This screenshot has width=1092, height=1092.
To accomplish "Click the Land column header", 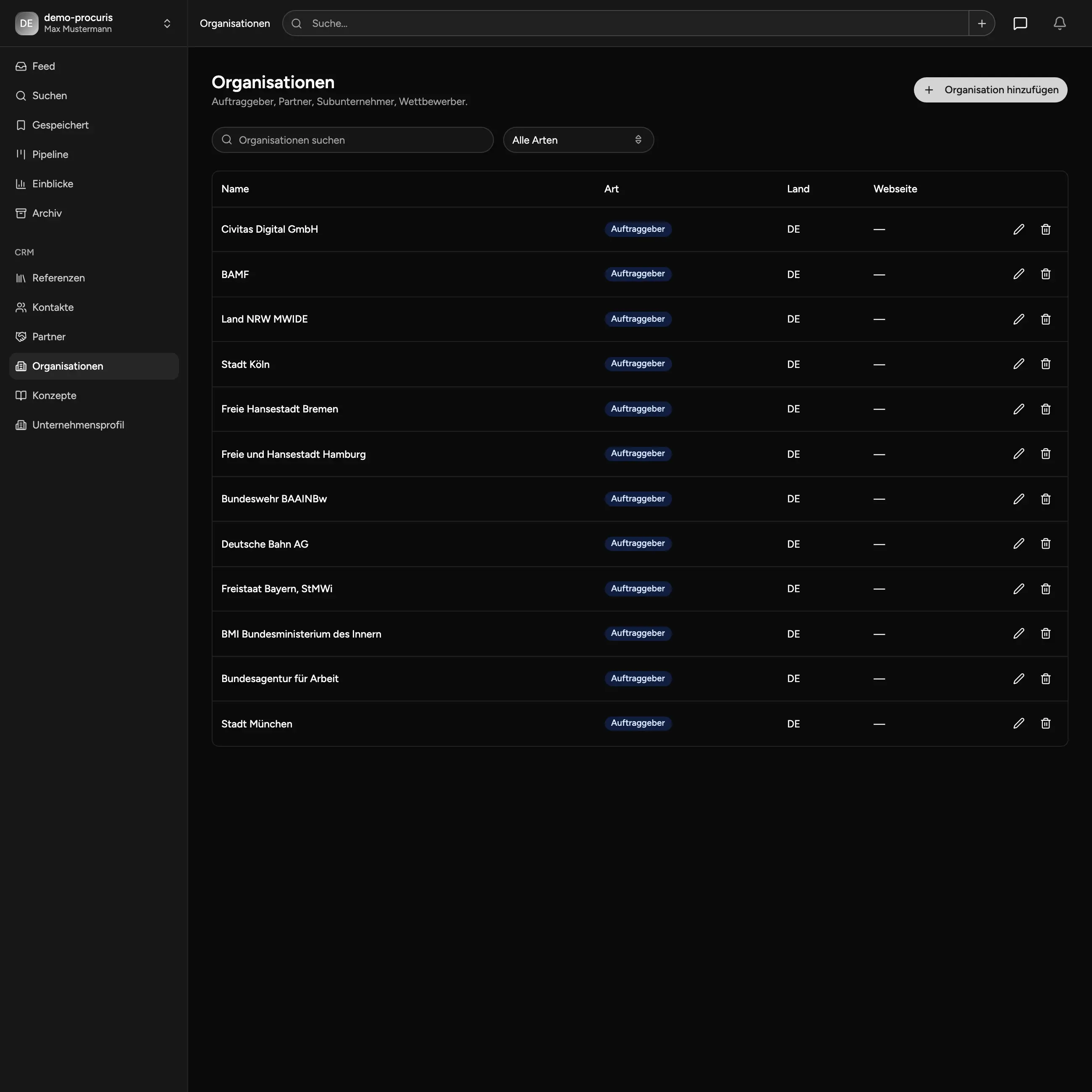I will click(798, 189).
